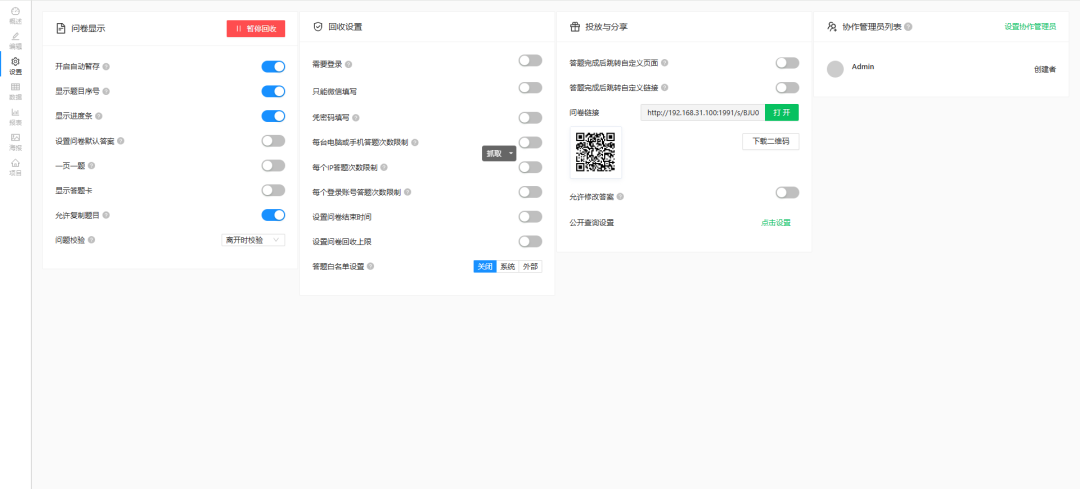The height and width of the screenshot is (489, 1080).
Task: Click the QR code image
Action: pos(595,152)
